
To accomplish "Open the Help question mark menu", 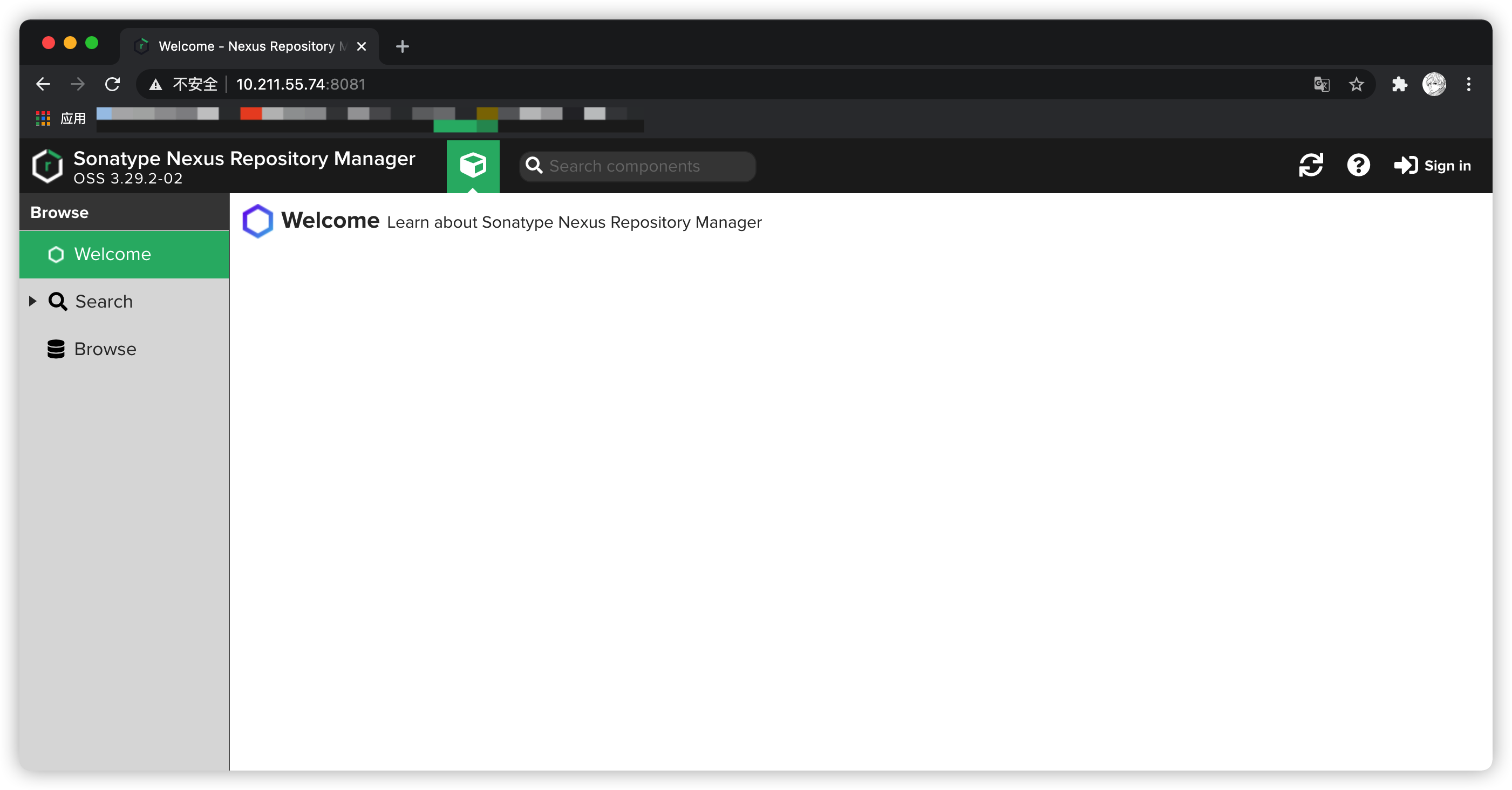I will click(1358, 166).
